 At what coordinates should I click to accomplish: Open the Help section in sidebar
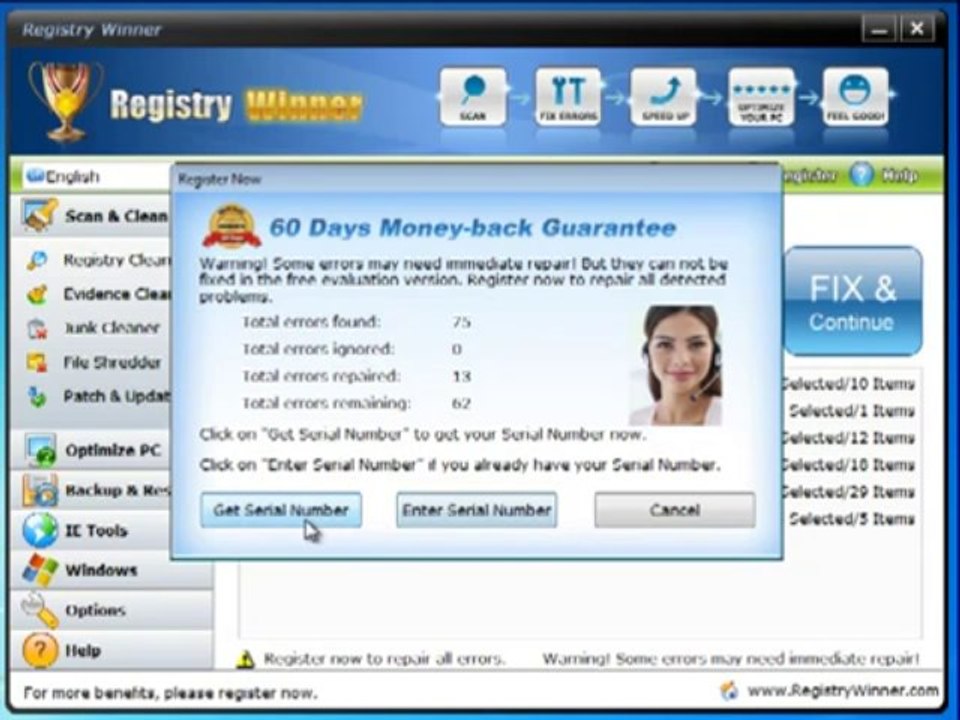[x=112, y=650]
